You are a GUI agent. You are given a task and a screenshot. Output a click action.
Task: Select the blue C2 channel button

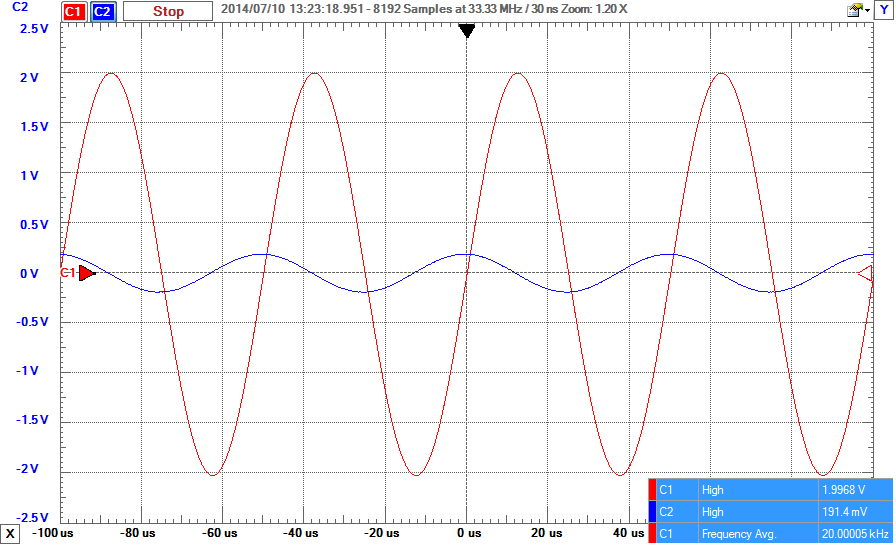coord(102,11)
